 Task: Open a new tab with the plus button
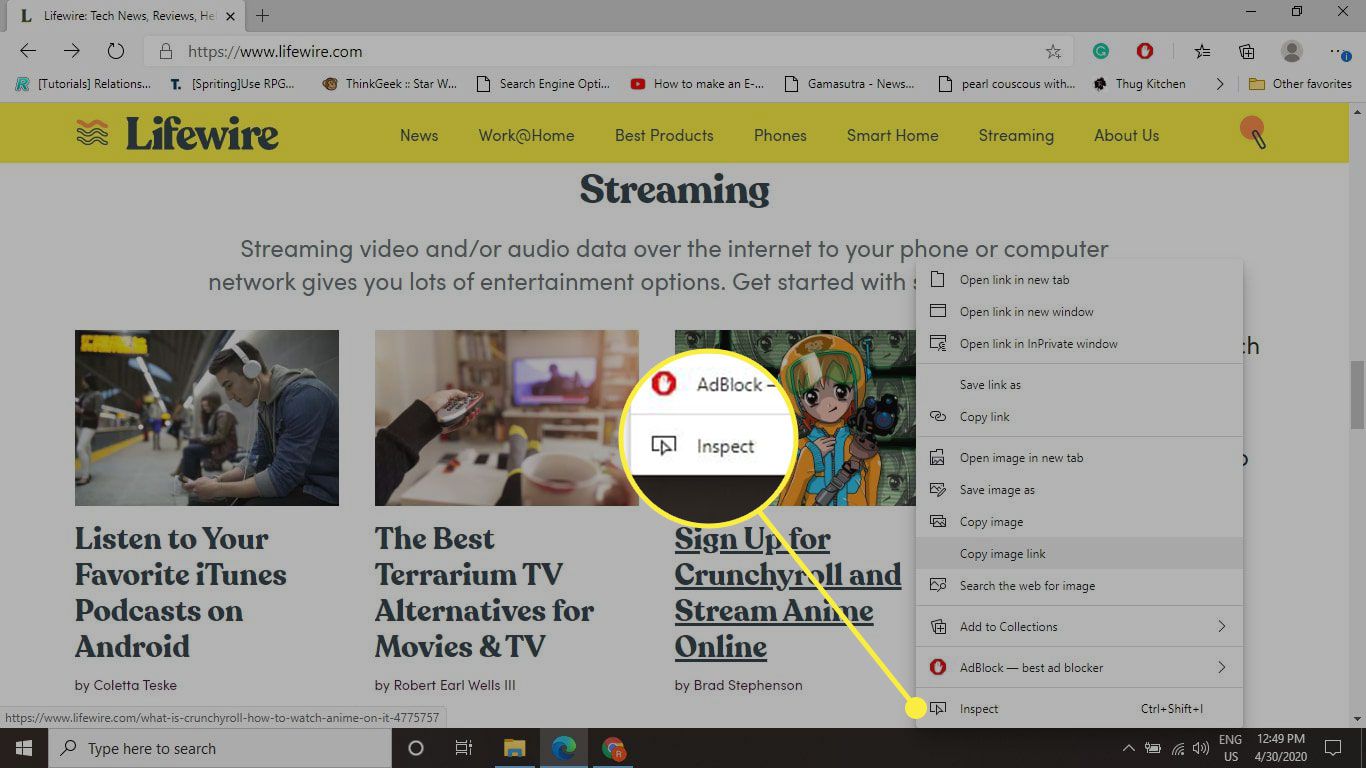click(263, 16)
